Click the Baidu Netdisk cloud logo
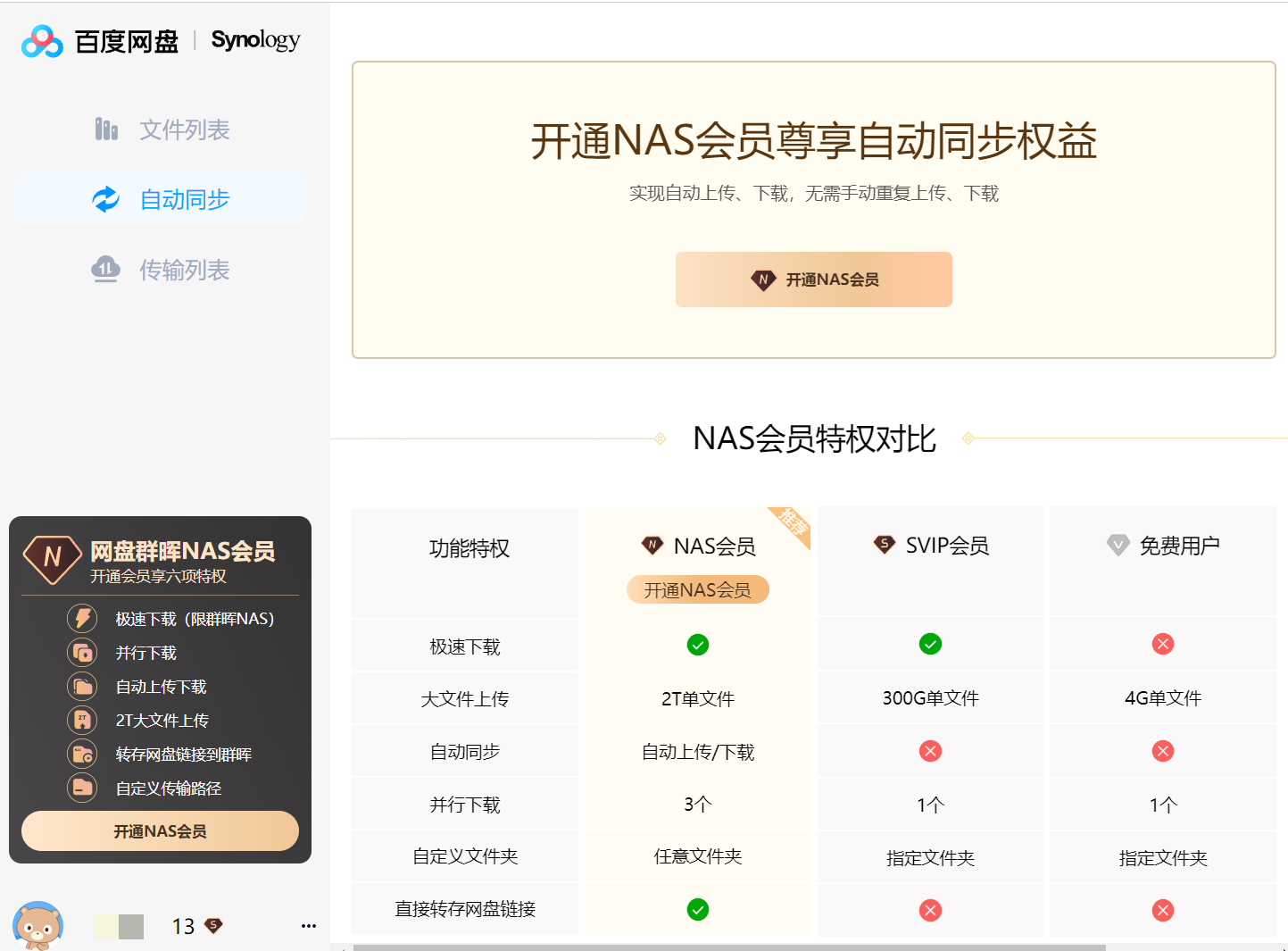Viewport: 1288px width, 951px height. point(42,41)
